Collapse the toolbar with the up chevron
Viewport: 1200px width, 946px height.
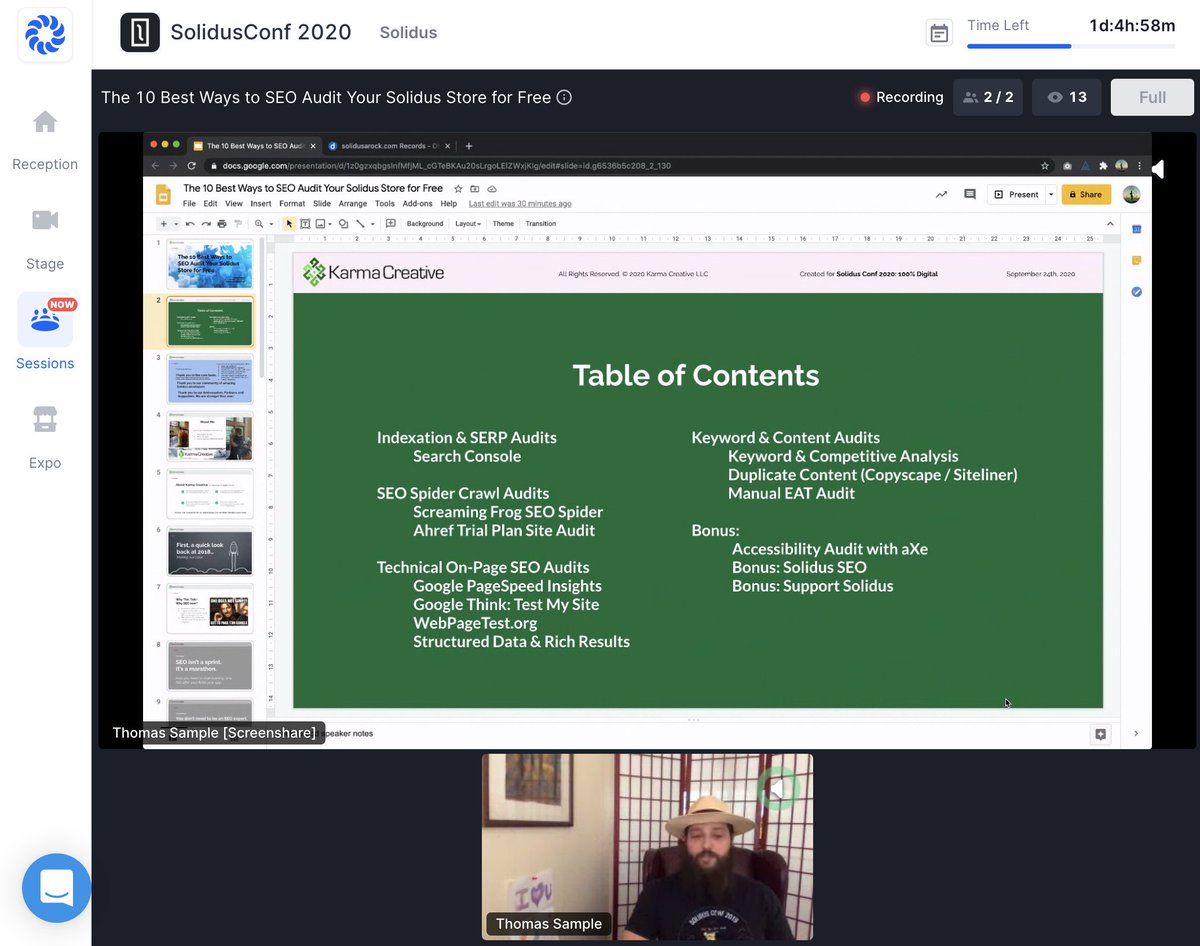click(x=1110, y=224)
